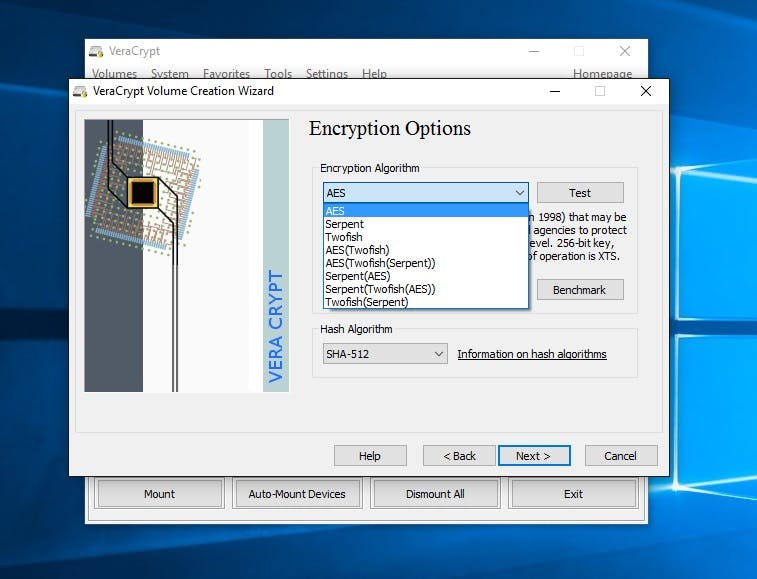Minimize the VeraCrypt main window
This screenshot has height=579, width=757.
tap(534, 51)
